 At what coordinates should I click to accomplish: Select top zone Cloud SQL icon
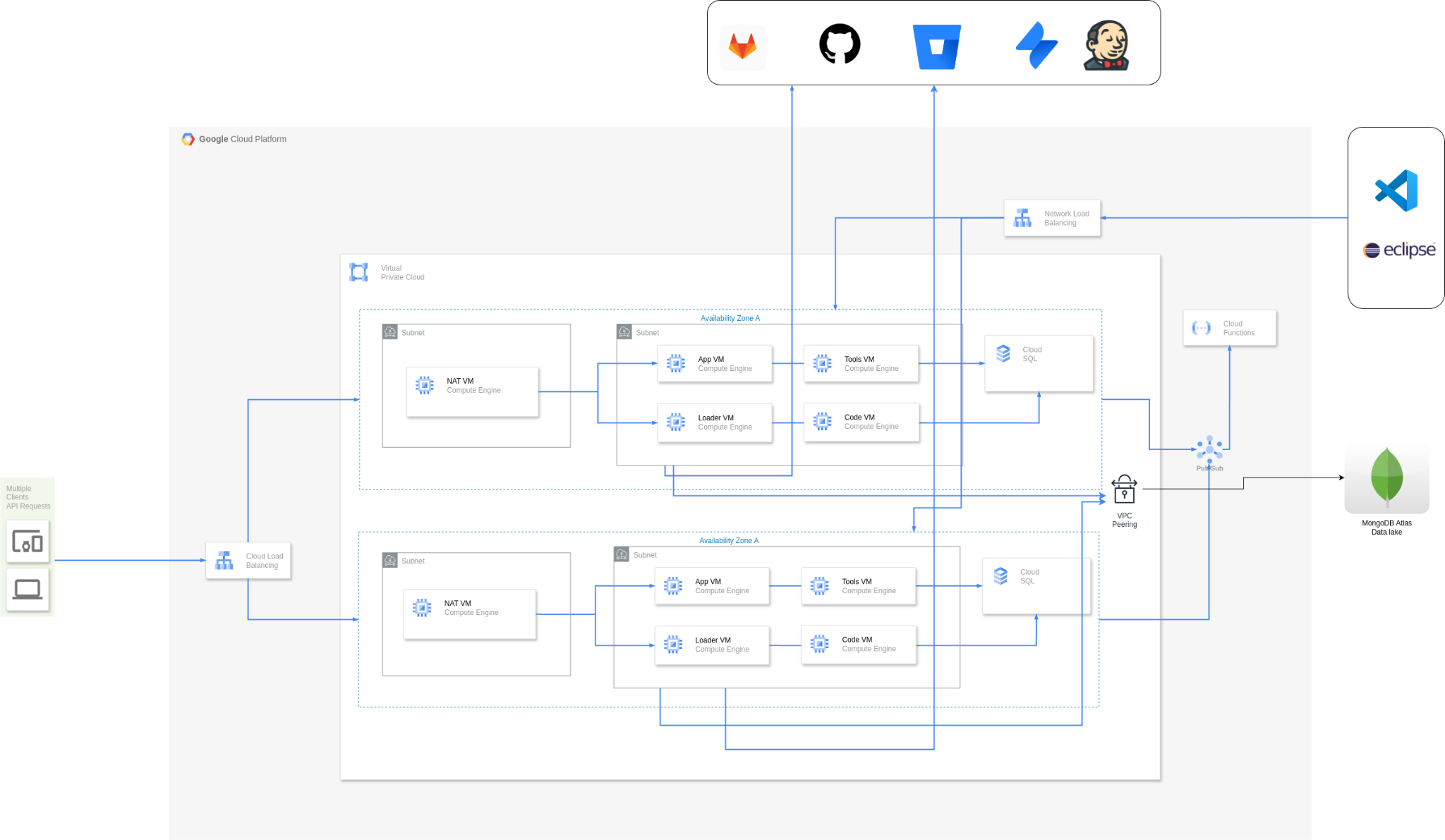point(1003,353)
